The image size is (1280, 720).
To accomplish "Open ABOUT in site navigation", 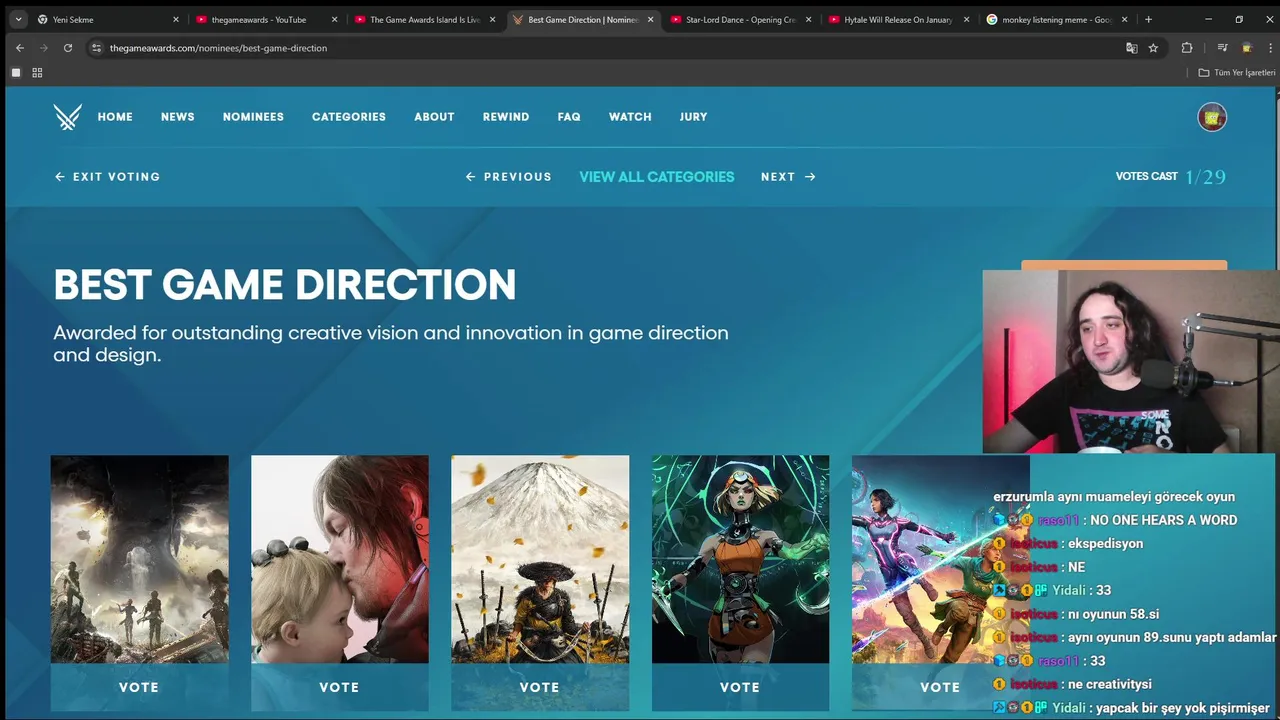I will point(434,117).
